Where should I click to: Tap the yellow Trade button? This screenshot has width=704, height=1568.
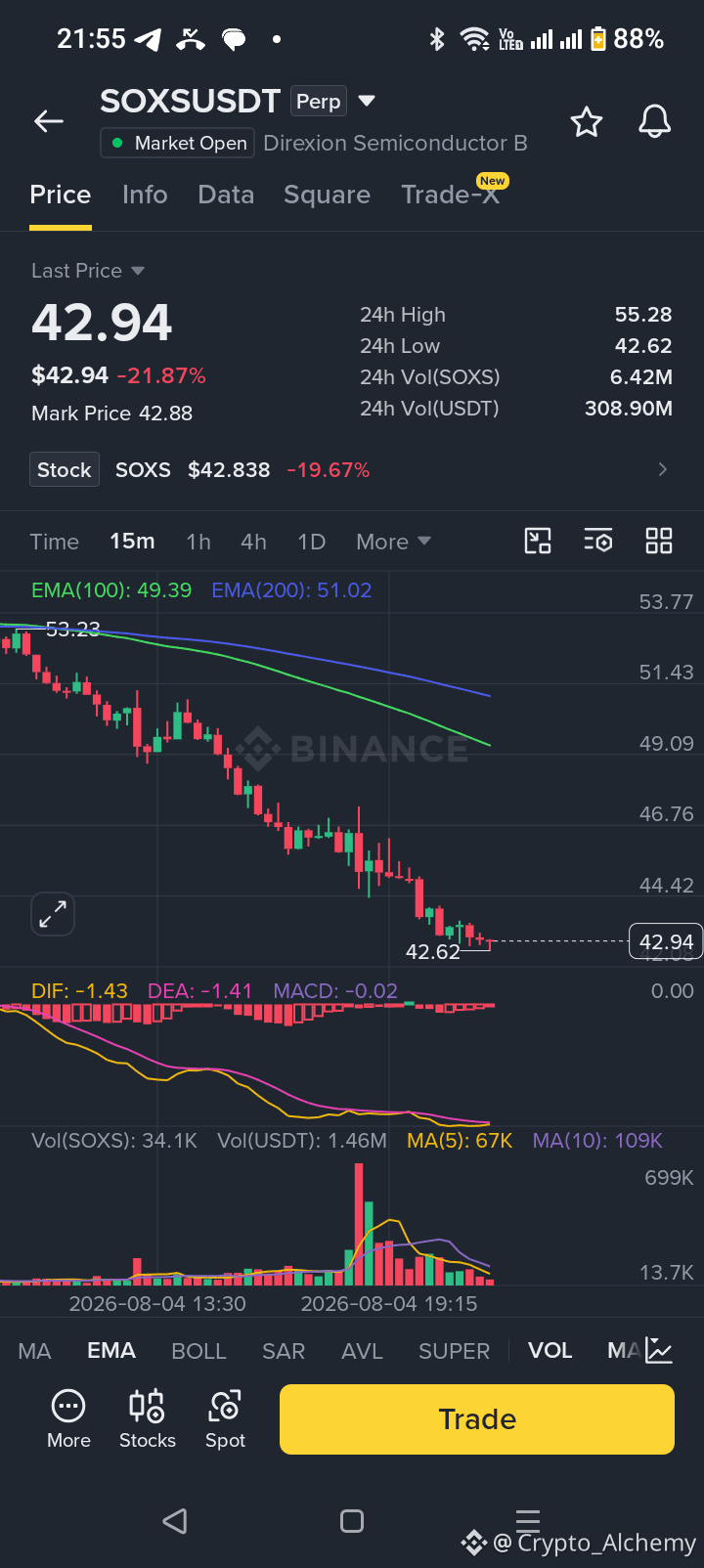(x=477, y=1419)
